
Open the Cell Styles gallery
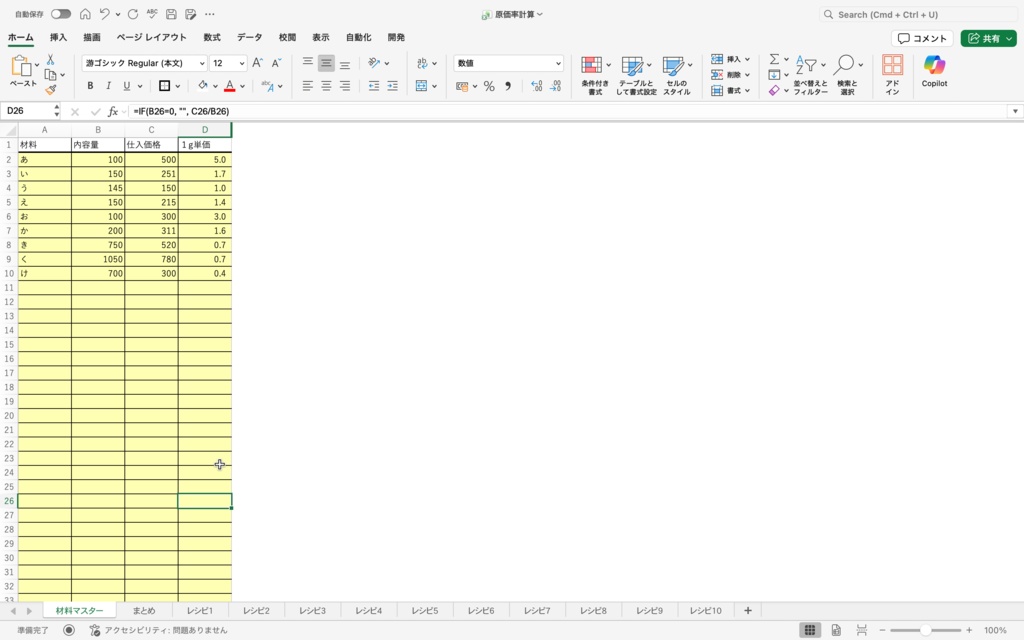tap(677, 75)
